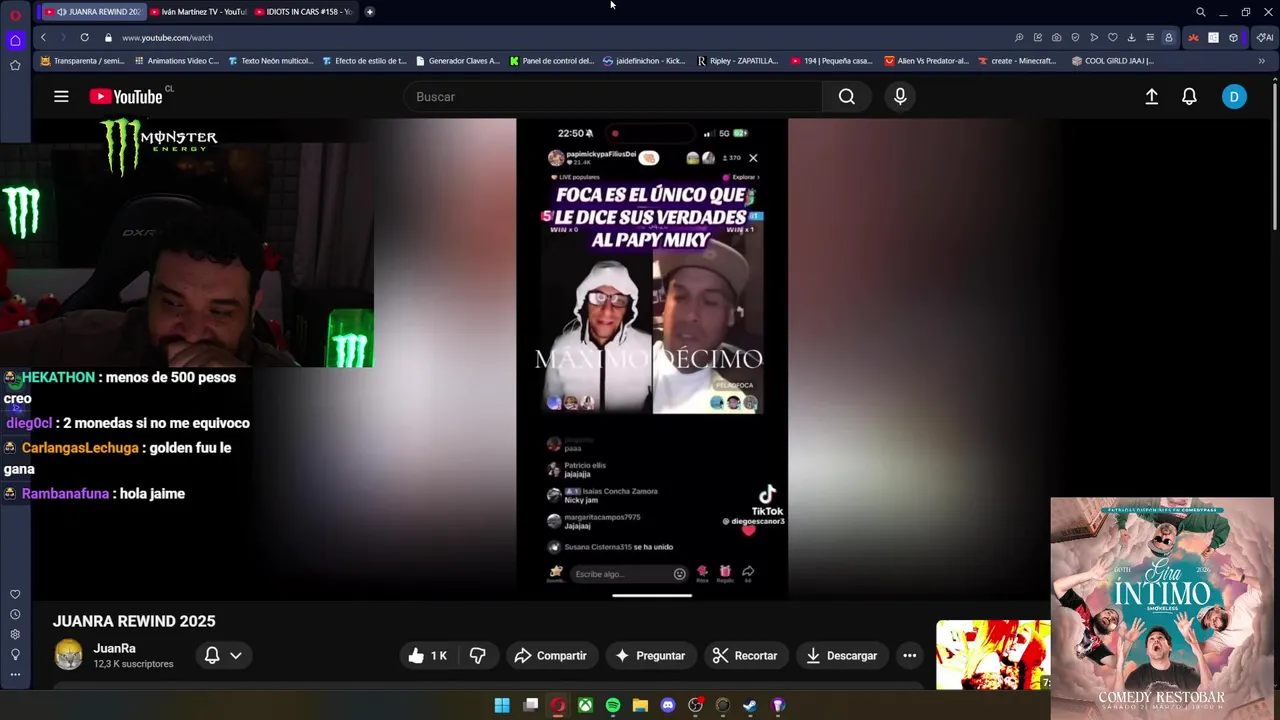This screenshot has height=720, width=1280.
Task: Open the extensions cube icon
Action: point(1233,37)
